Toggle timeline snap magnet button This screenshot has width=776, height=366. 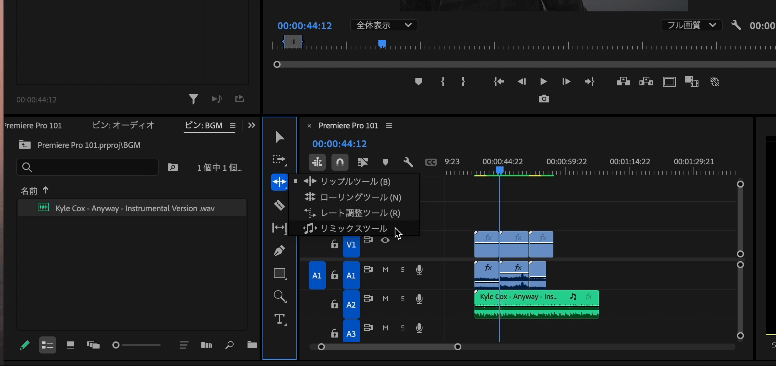point(340,162)
